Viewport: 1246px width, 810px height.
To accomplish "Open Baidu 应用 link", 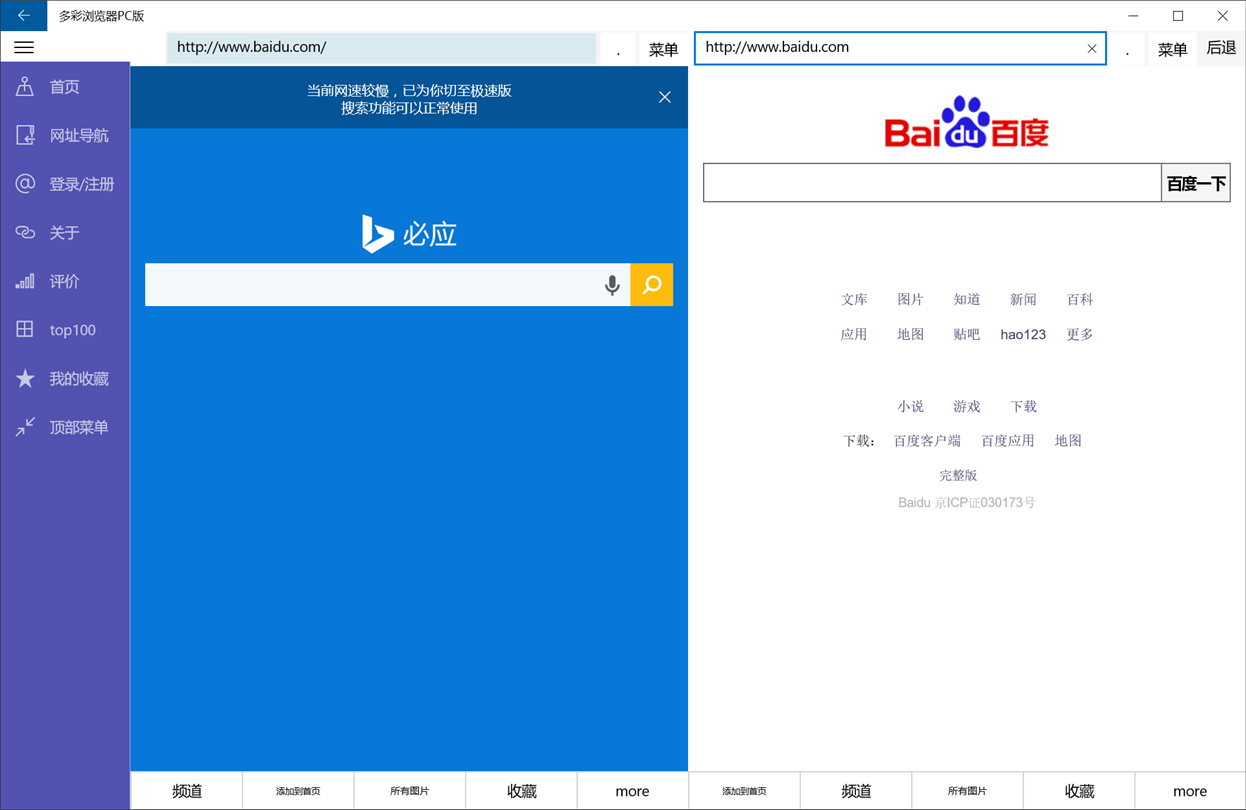I will pyautogui.click(x=854, y=334).
